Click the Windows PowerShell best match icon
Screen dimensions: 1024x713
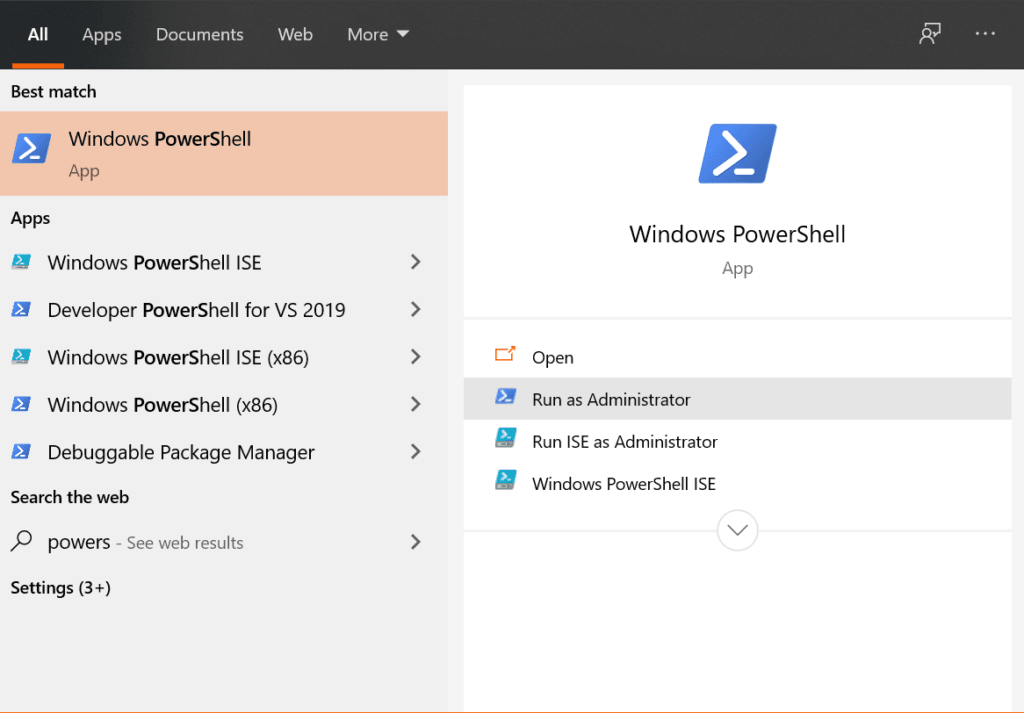click(31, 149)
